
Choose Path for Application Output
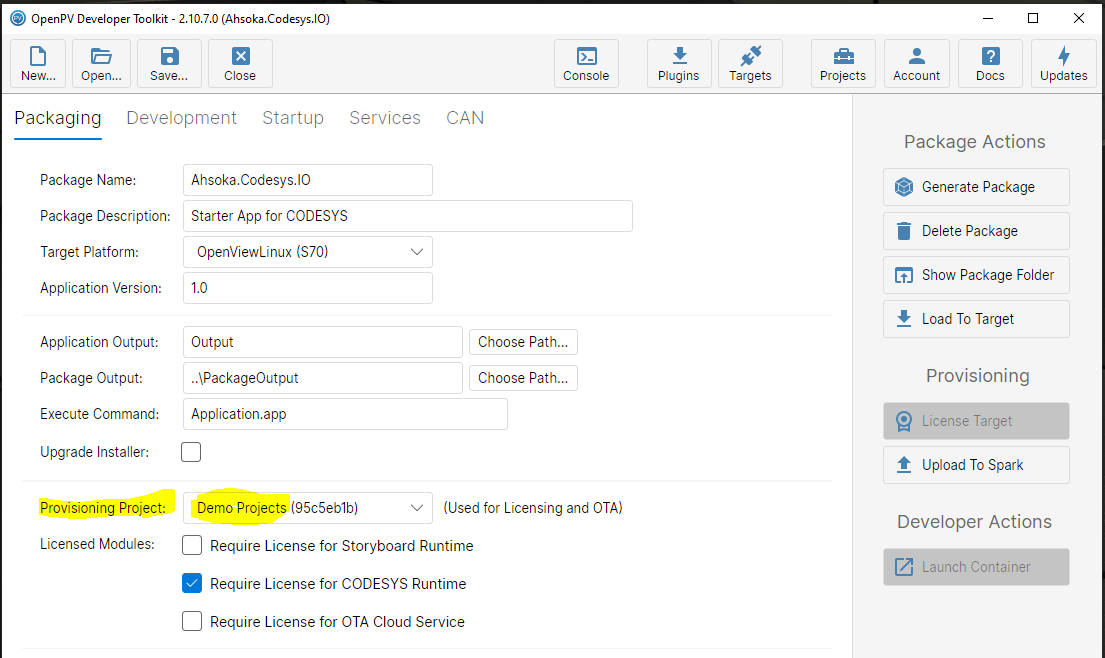coord(523,342)
